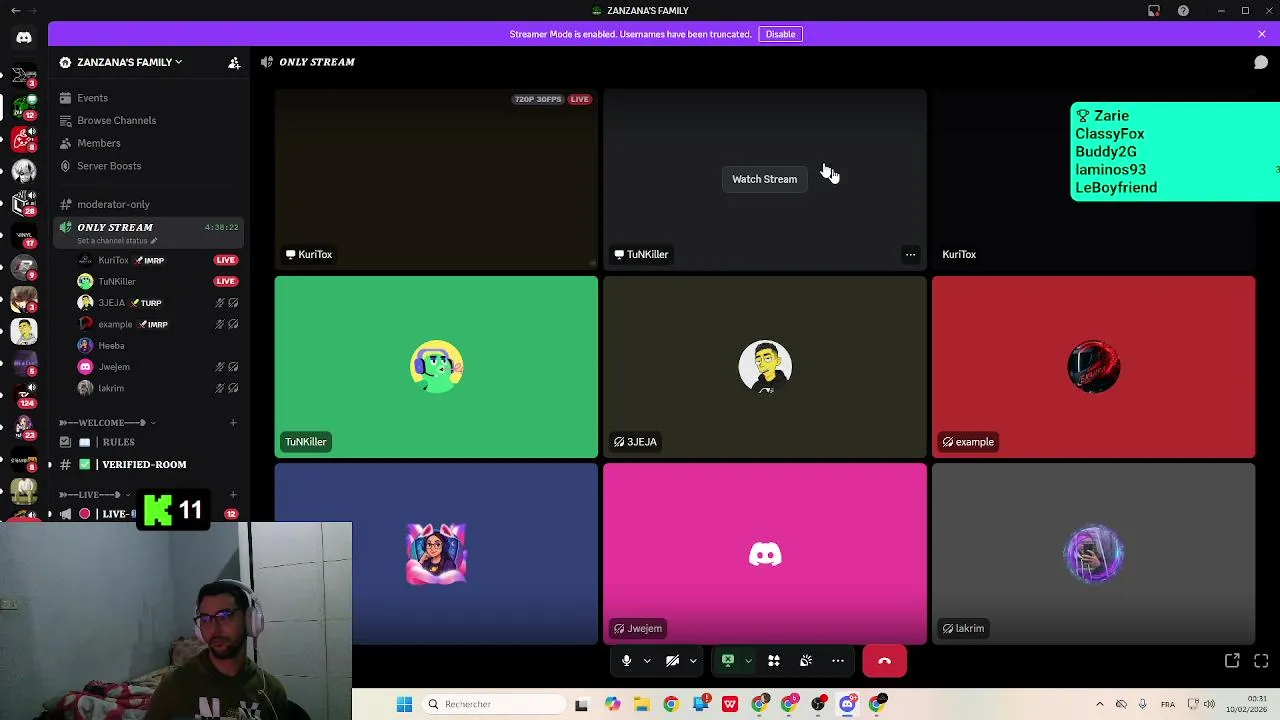Click KuriTox in the voice channel list
This screenshot has width=1280, height=720.
click(113, 260)
